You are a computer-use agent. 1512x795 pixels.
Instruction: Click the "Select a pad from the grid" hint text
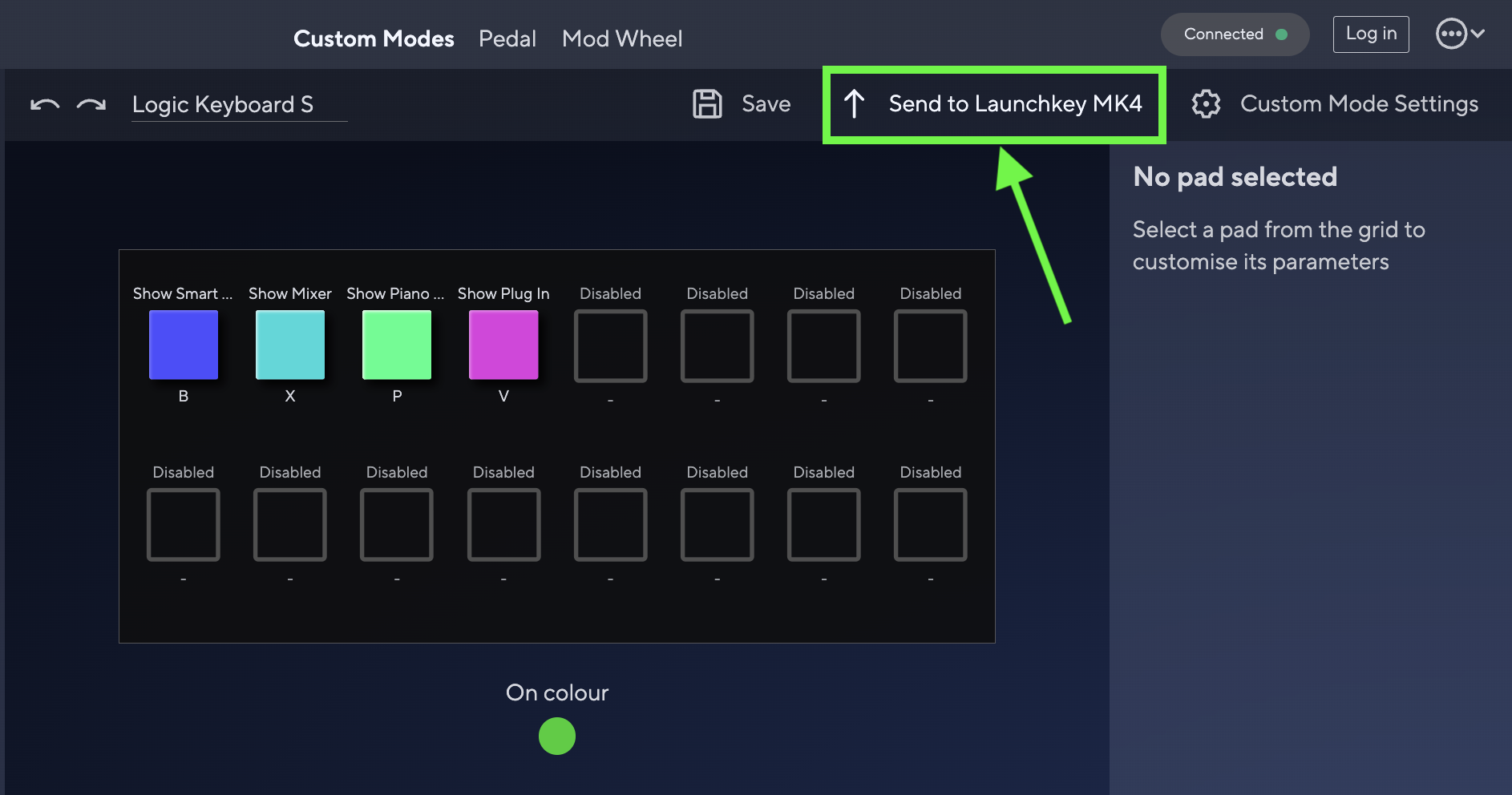[1279, 245]
